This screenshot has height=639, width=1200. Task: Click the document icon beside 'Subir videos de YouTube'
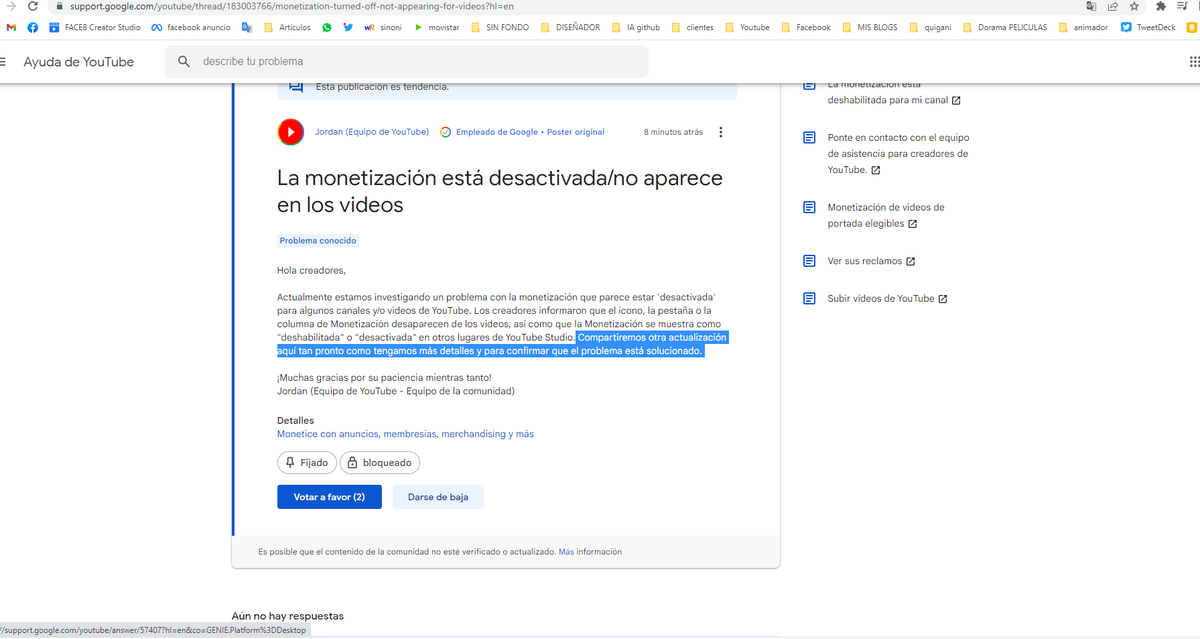[x=810, y=298]
